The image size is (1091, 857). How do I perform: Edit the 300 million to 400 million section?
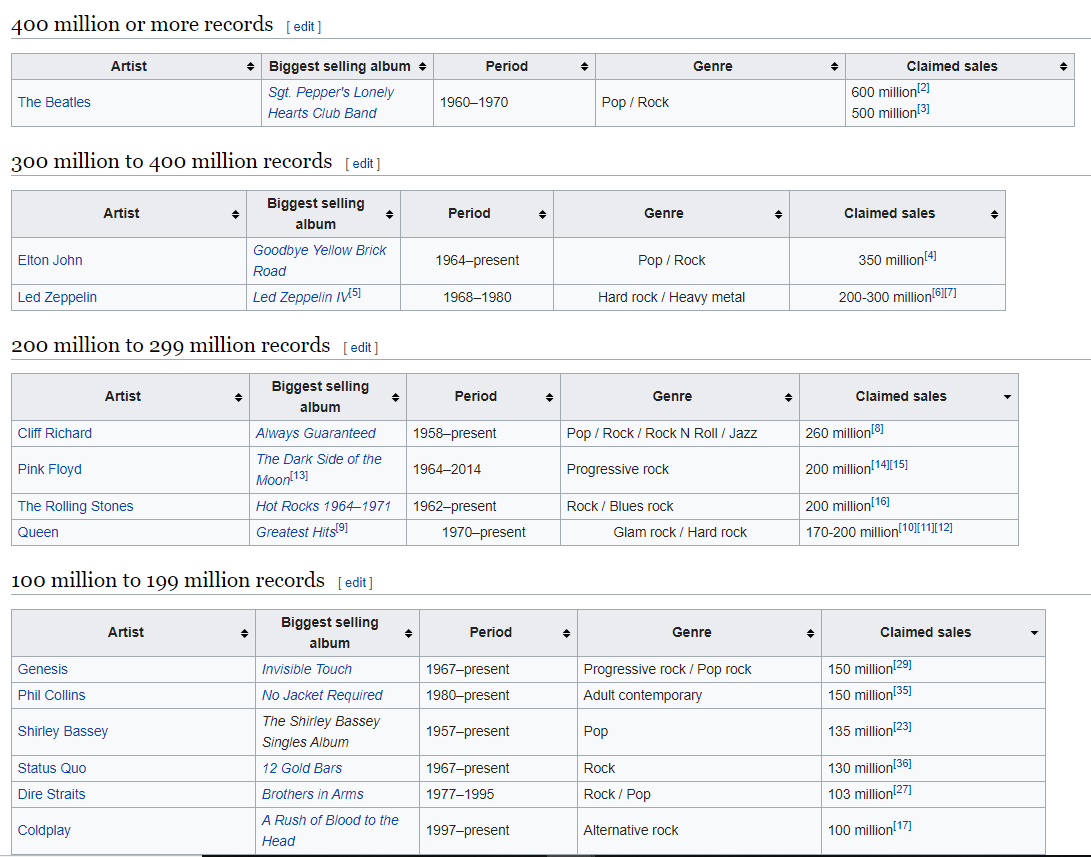[x=363, y=164]
